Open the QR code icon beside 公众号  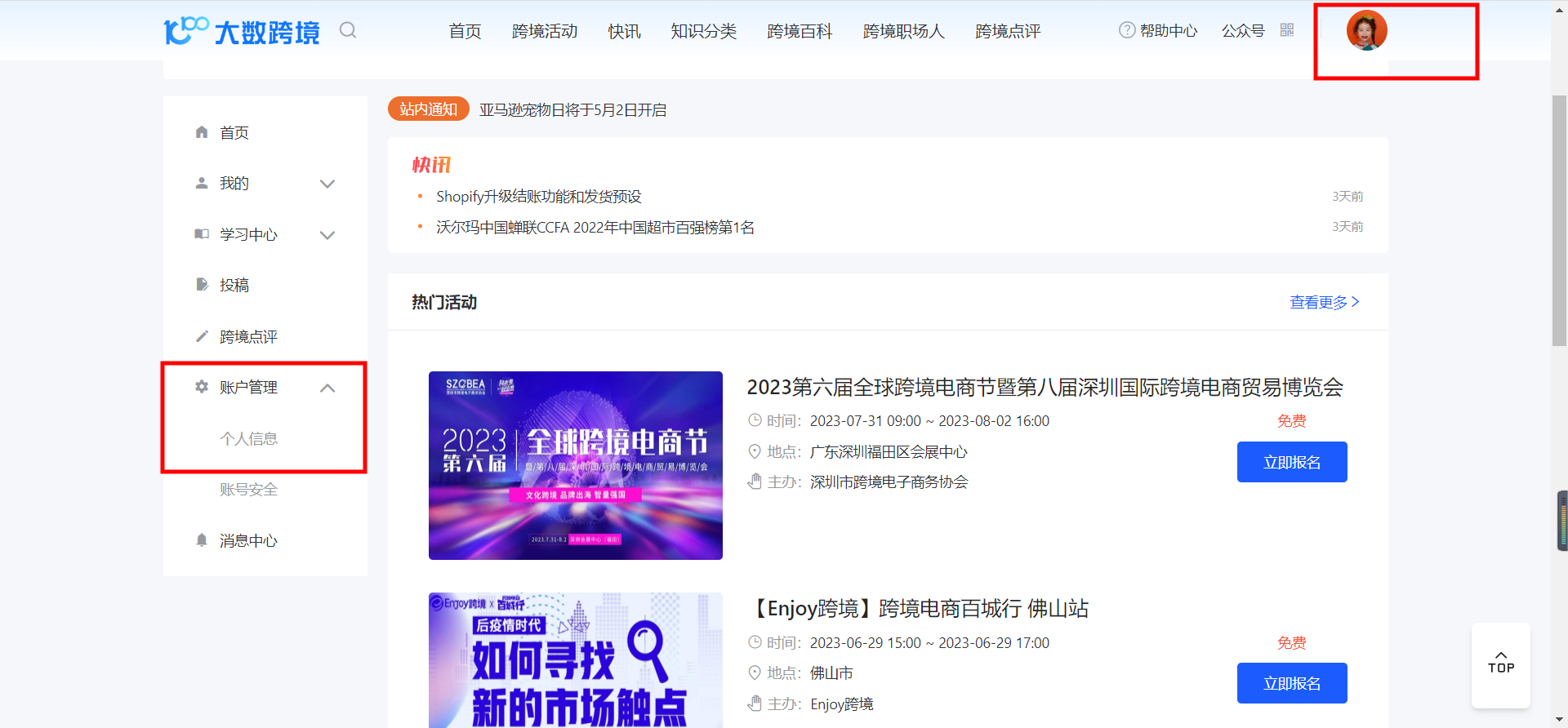[x=1287, y=30]
